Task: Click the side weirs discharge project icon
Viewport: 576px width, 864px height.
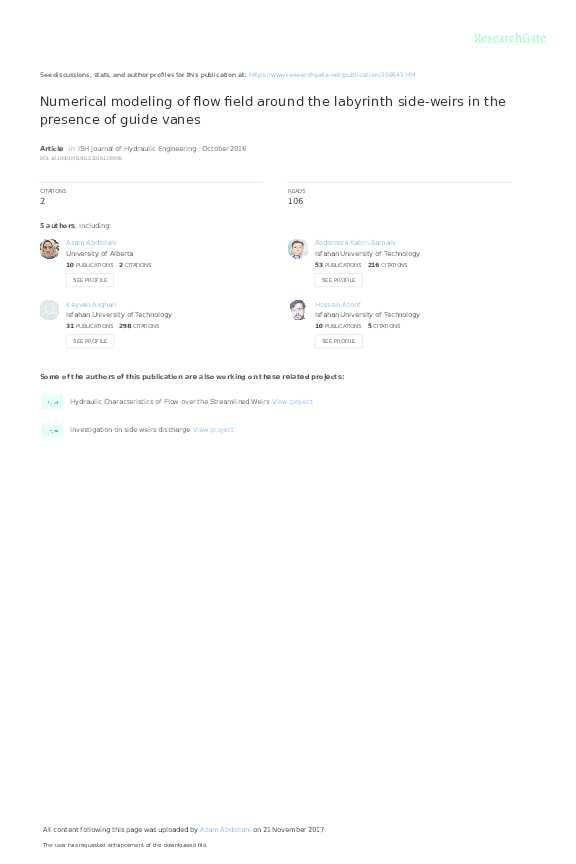Action: tap(52, 429)
